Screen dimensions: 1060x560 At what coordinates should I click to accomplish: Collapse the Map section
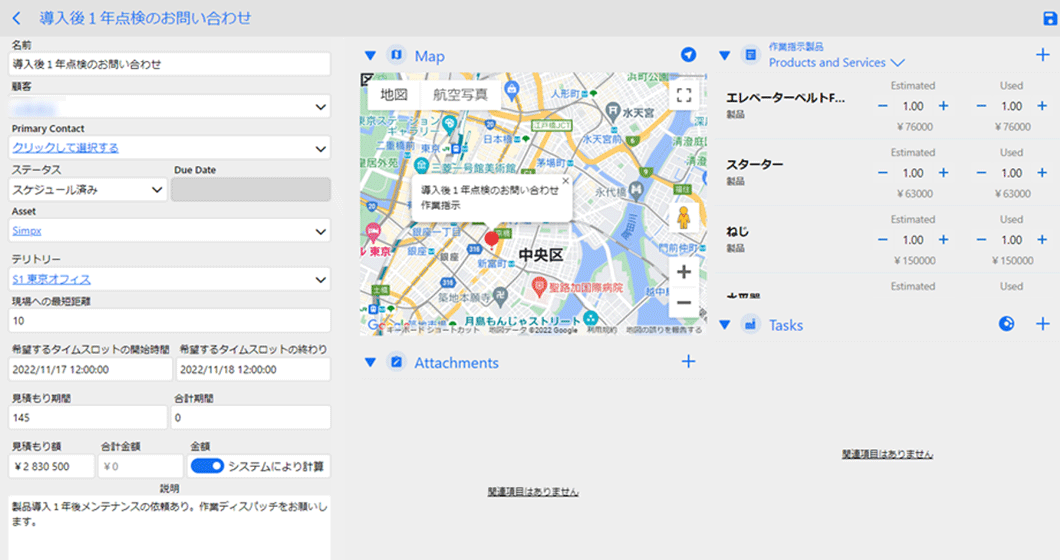click(370, 56)
